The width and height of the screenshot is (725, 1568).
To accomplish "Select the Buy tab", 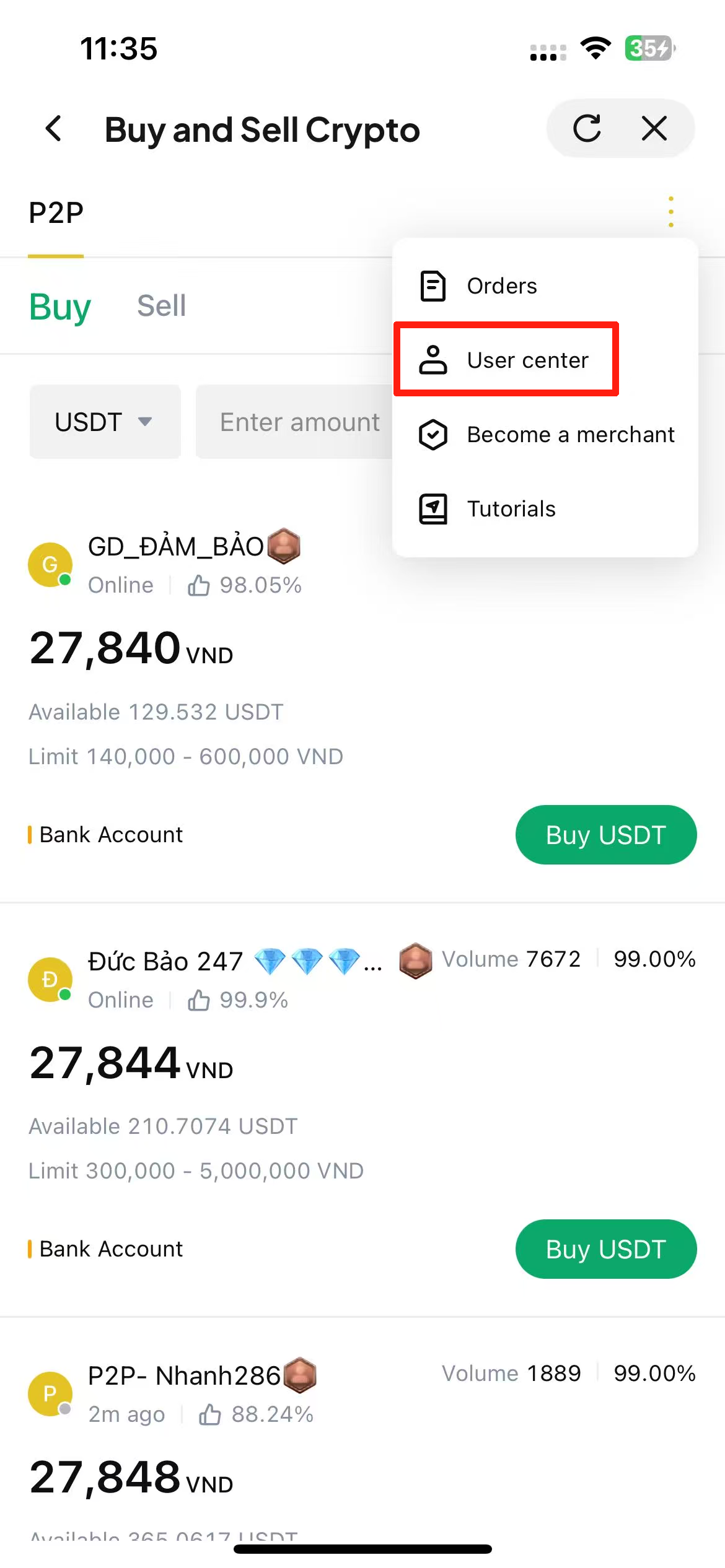I will tap(59, 306).
